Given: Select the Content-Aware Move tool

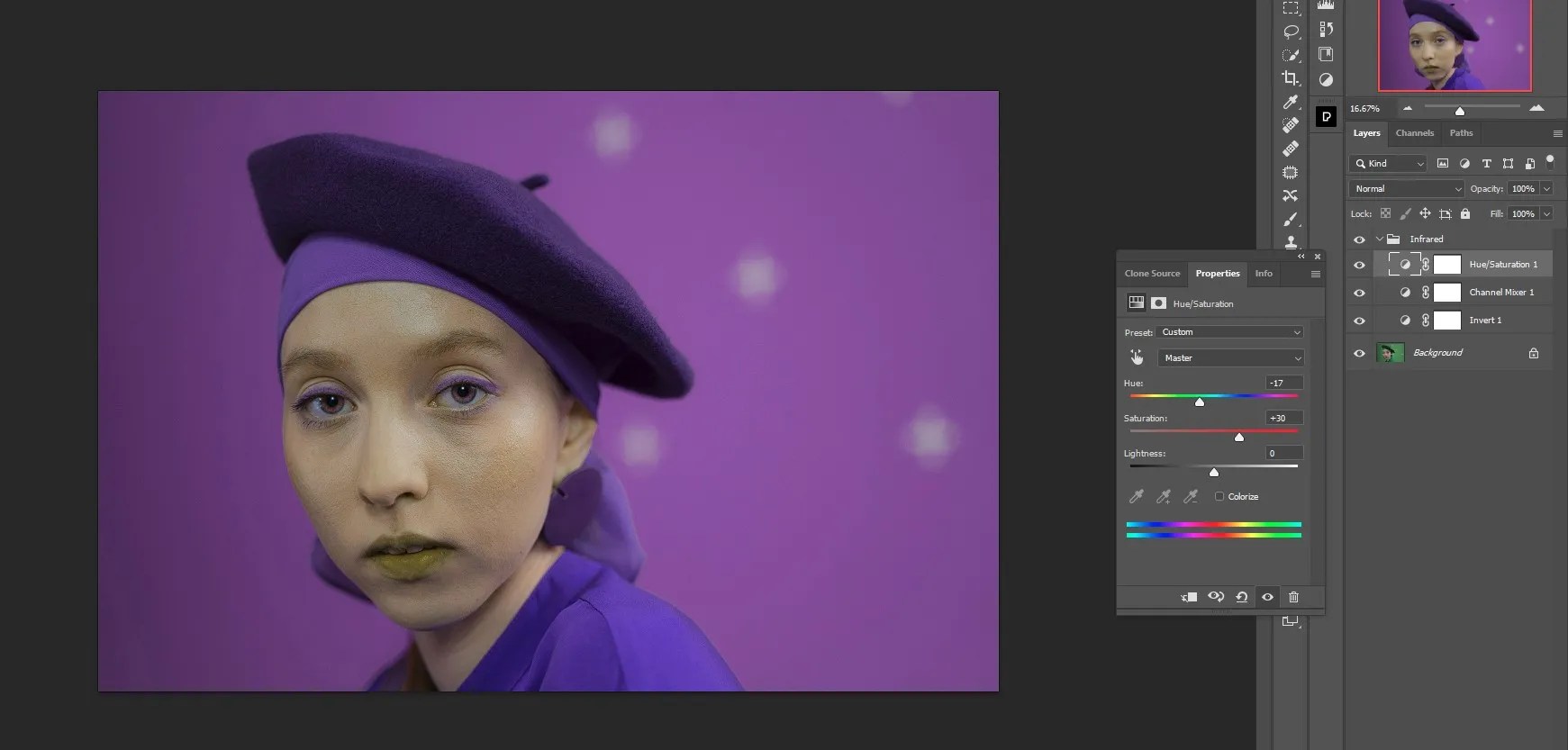Looking at the screenshot, I should pos(1291,195).
